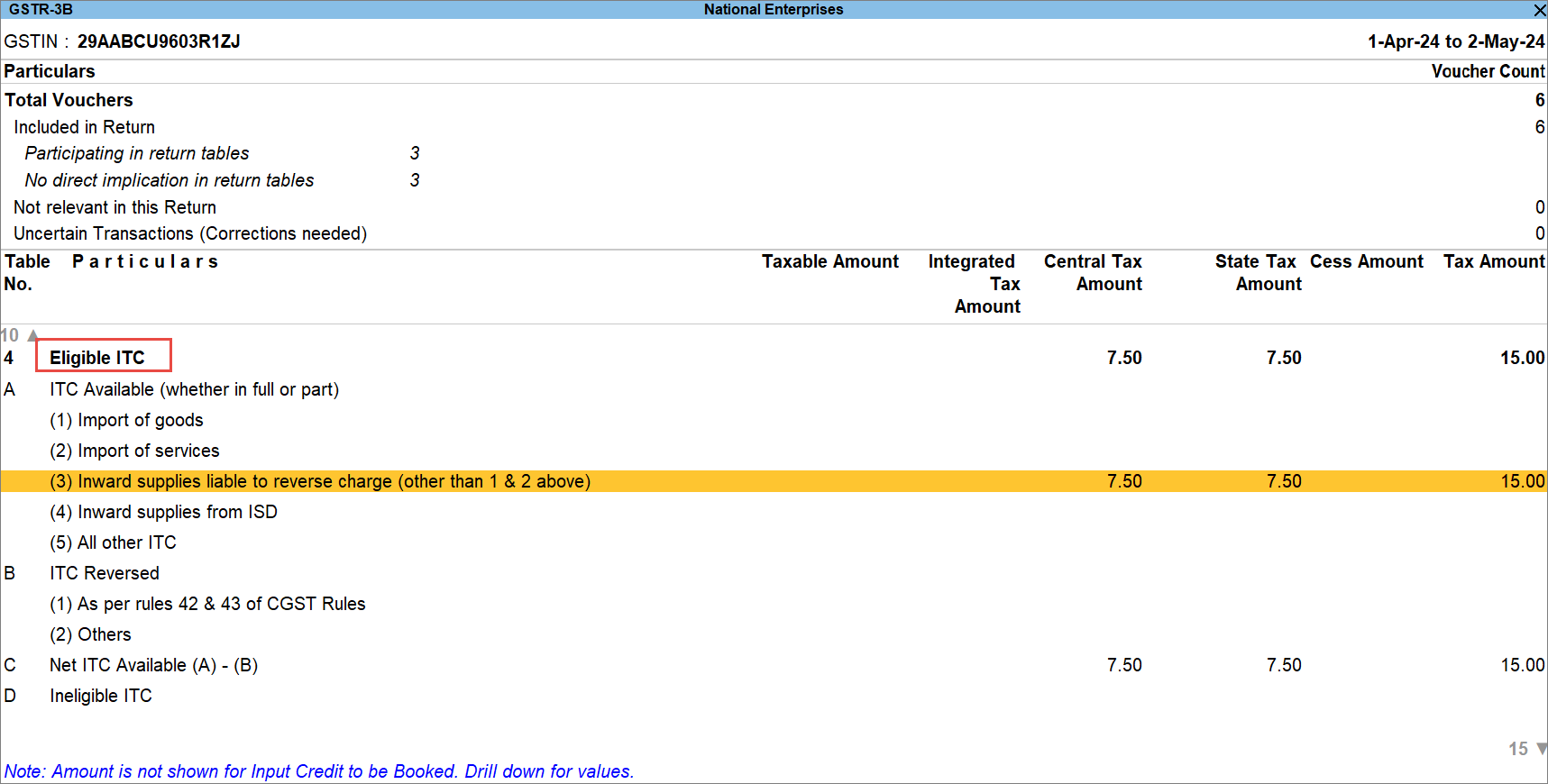The height and width of the screenshot is (784, 1548).
Task: Select Import of goods row
Action: point(126,420)
